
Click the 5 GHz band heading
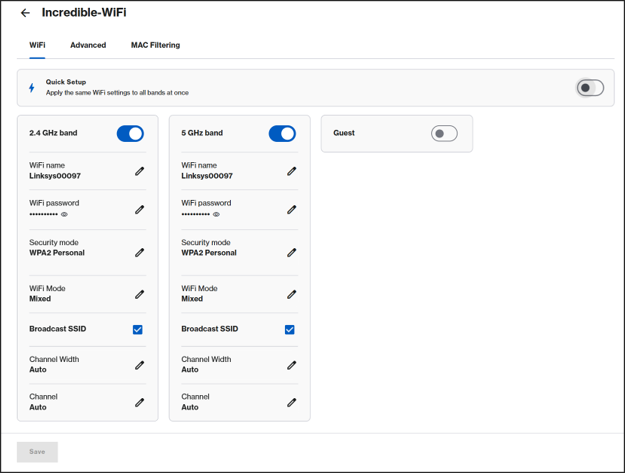coord(202,133)
